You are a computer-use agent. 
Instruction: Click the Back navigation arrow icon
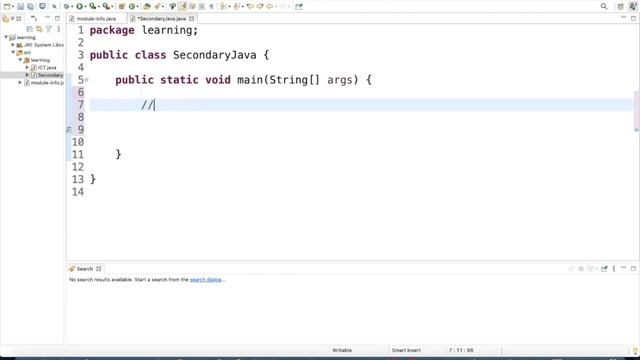(x=269, y=7)
